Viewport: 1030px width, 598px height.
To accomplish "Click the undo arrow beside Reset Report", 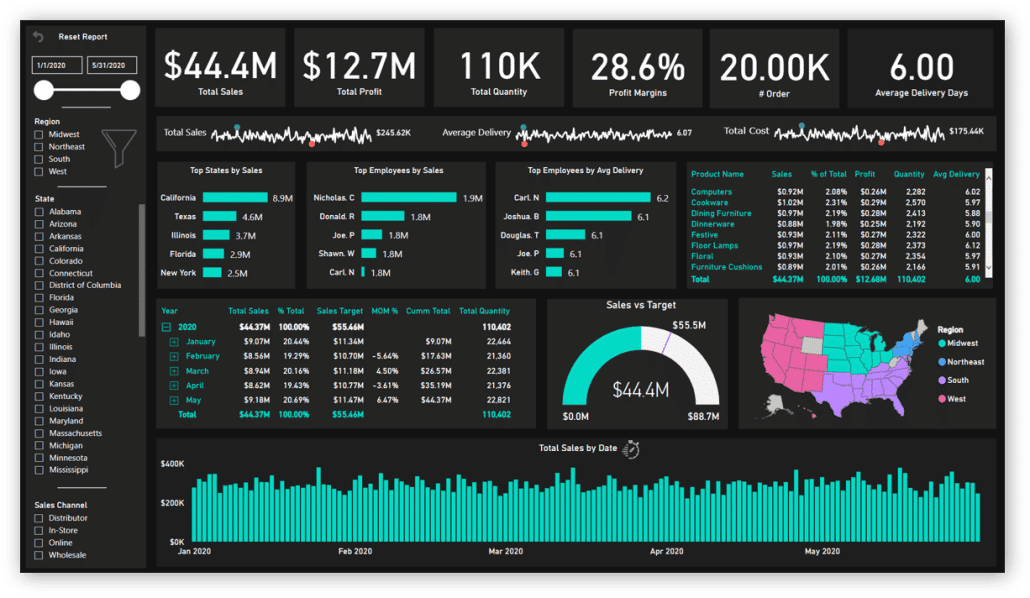I will (x=38, y=36).
